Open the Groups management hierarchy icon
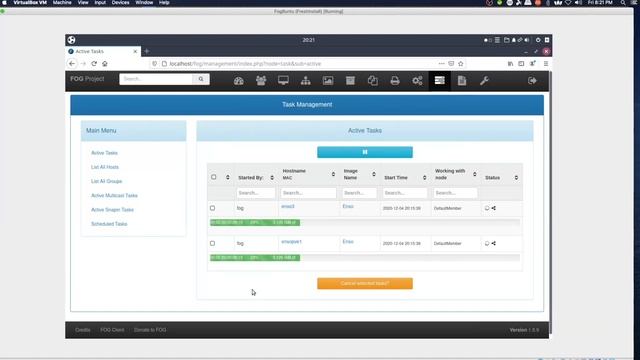Viewport: 640px width, 360px height. 305,80
